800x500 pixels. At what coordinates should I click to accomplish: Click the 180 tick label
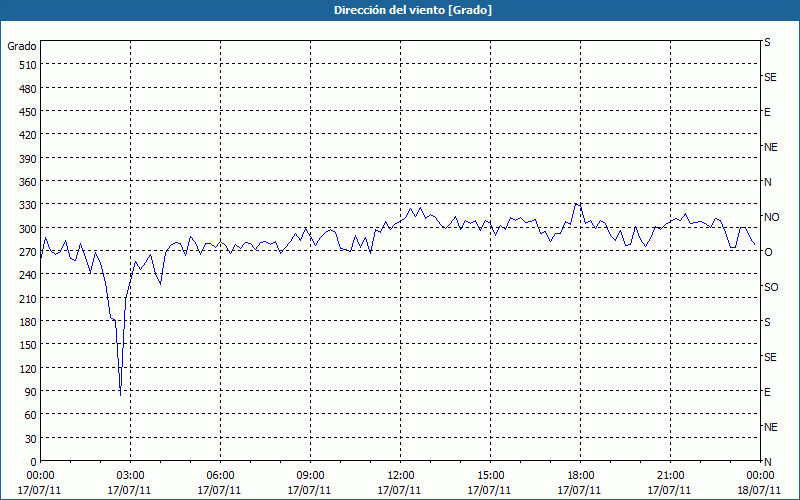coord(28,322)
